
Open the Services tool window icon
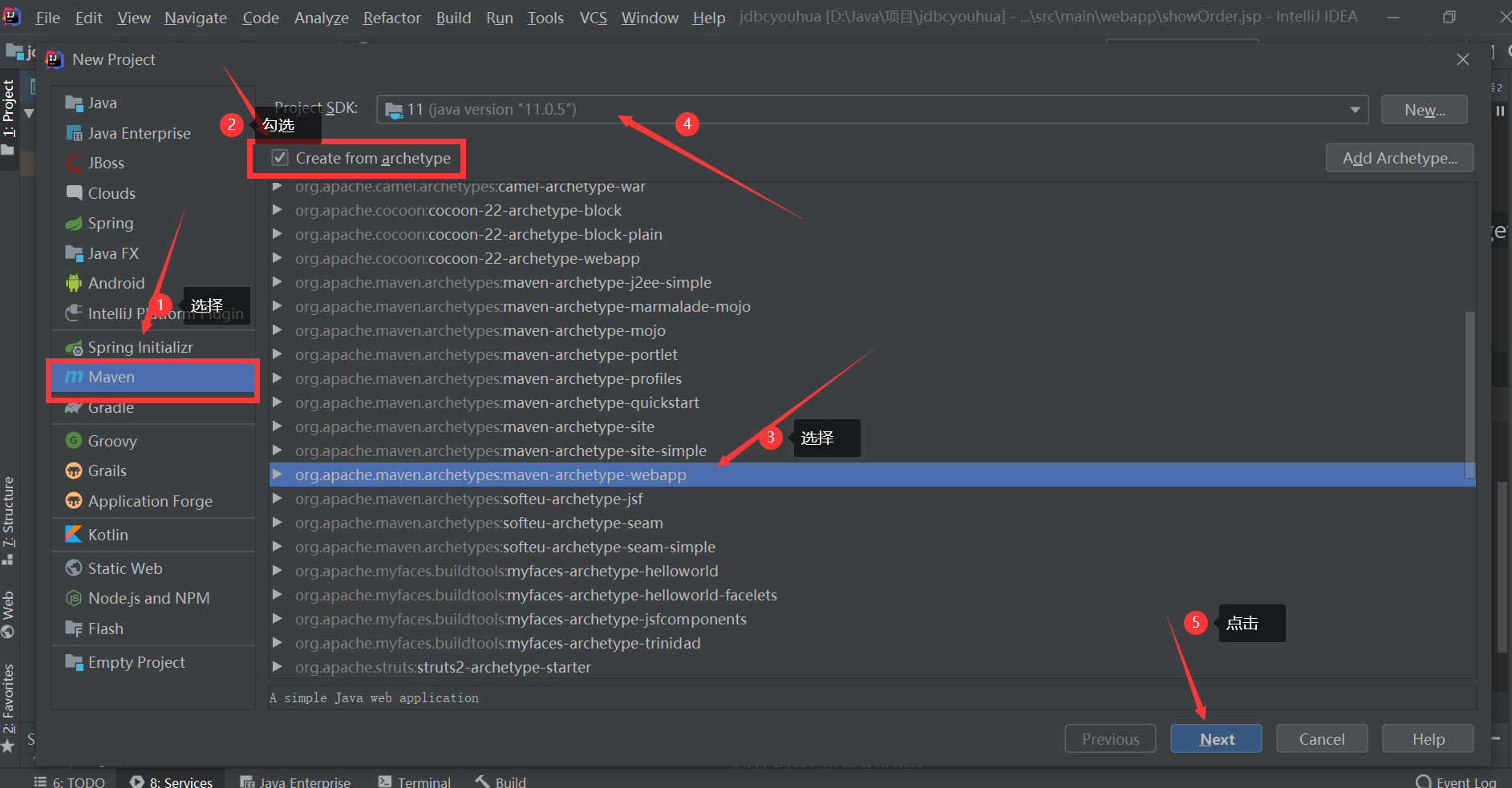click(137, 782)
